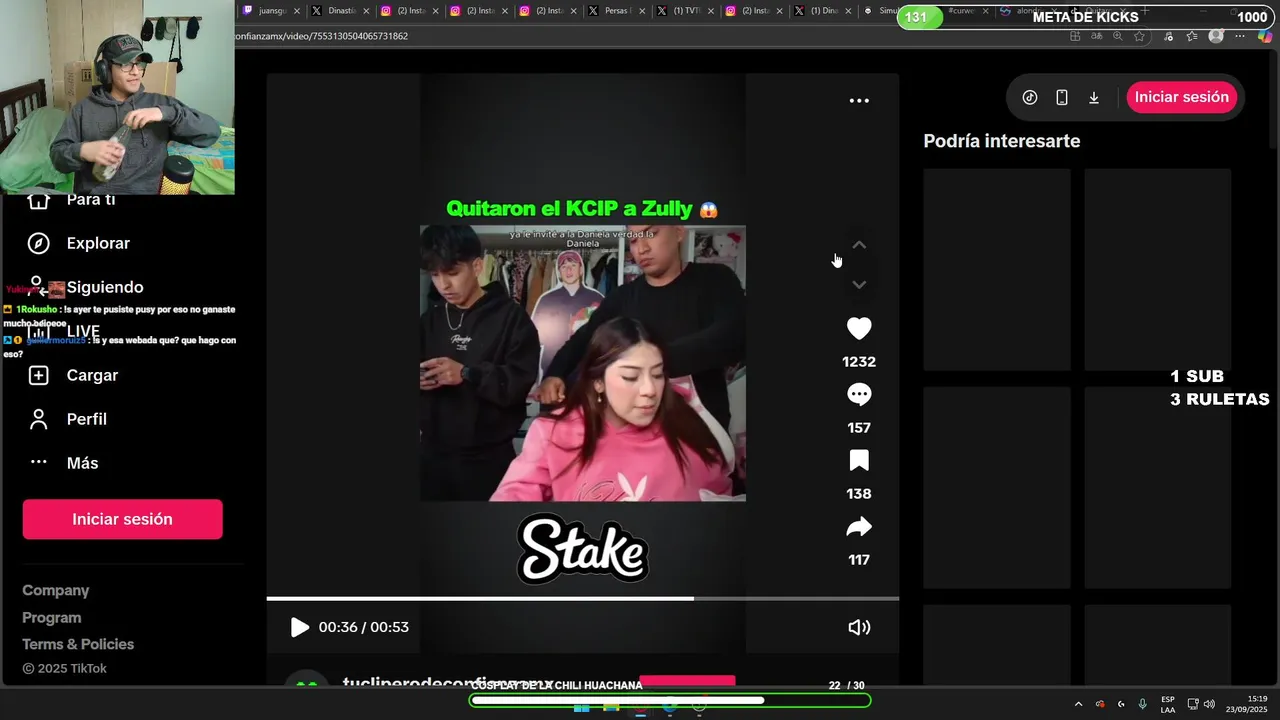Click the taskbar microphone icon
The image size is (1280, 720).
click(1143, 704)
